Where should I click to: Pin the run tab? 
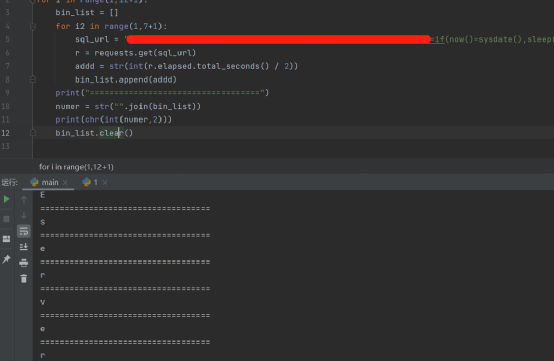tap(6, 259)
